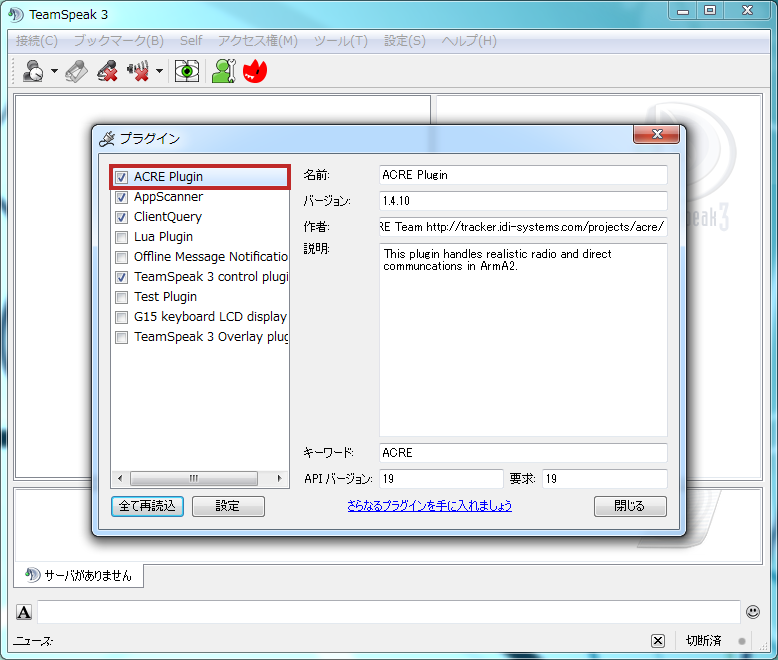Screen dimensions: 778x660
Task: Close the news ticker X icon
Action: 658,641
